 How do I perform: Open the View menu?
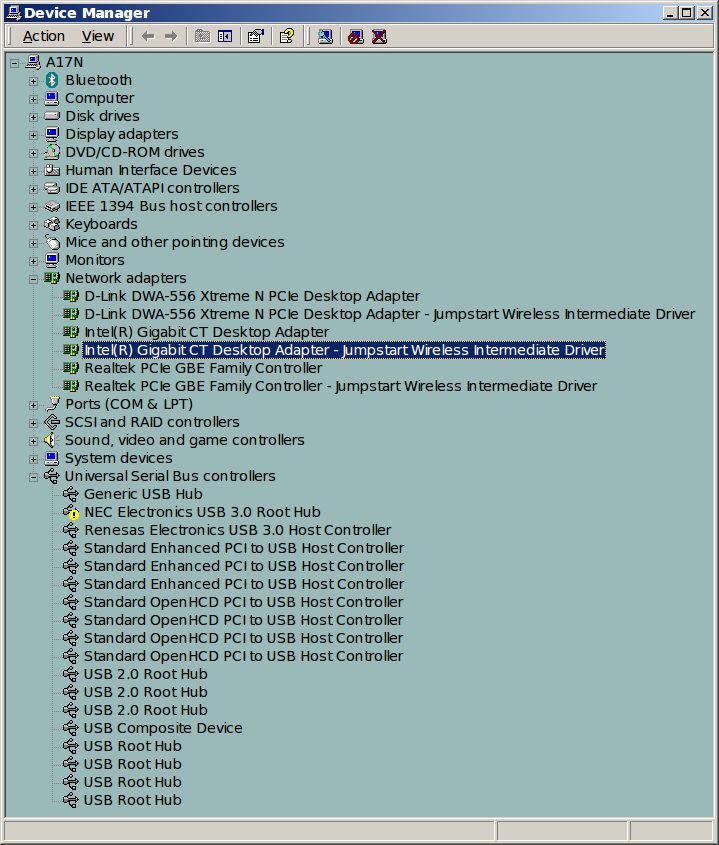[x=98, y=36]
